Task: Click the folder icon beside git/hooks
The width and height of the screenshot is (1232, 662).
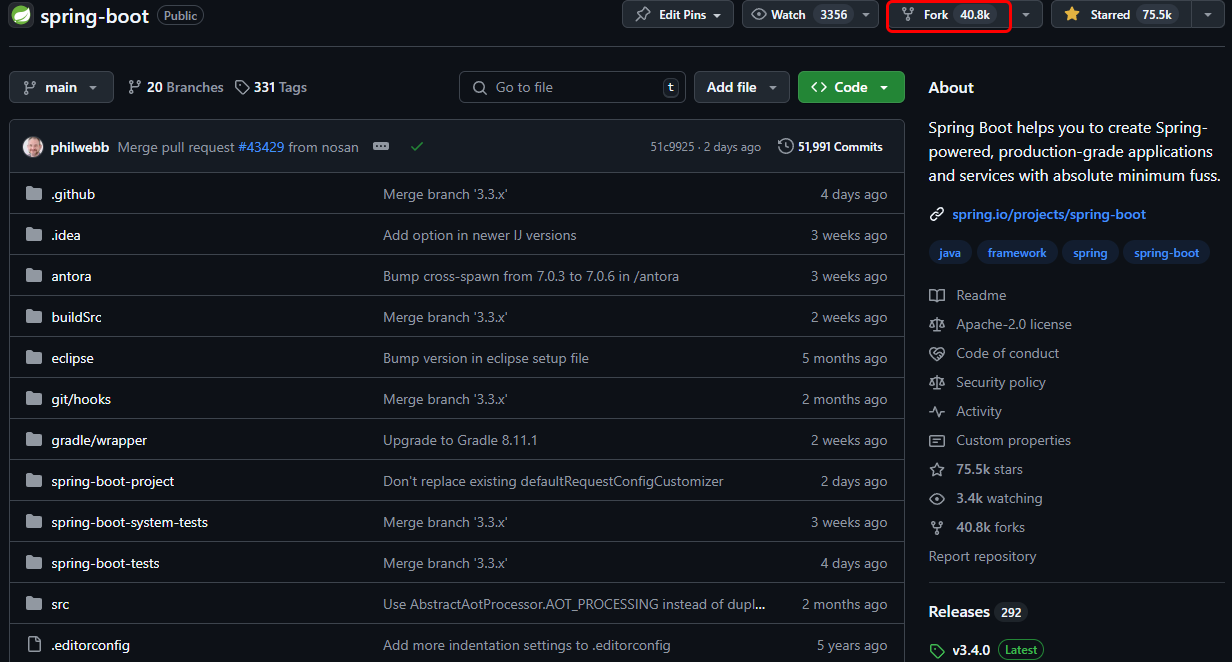Action: pyautogui.click(x=34, y=399)
